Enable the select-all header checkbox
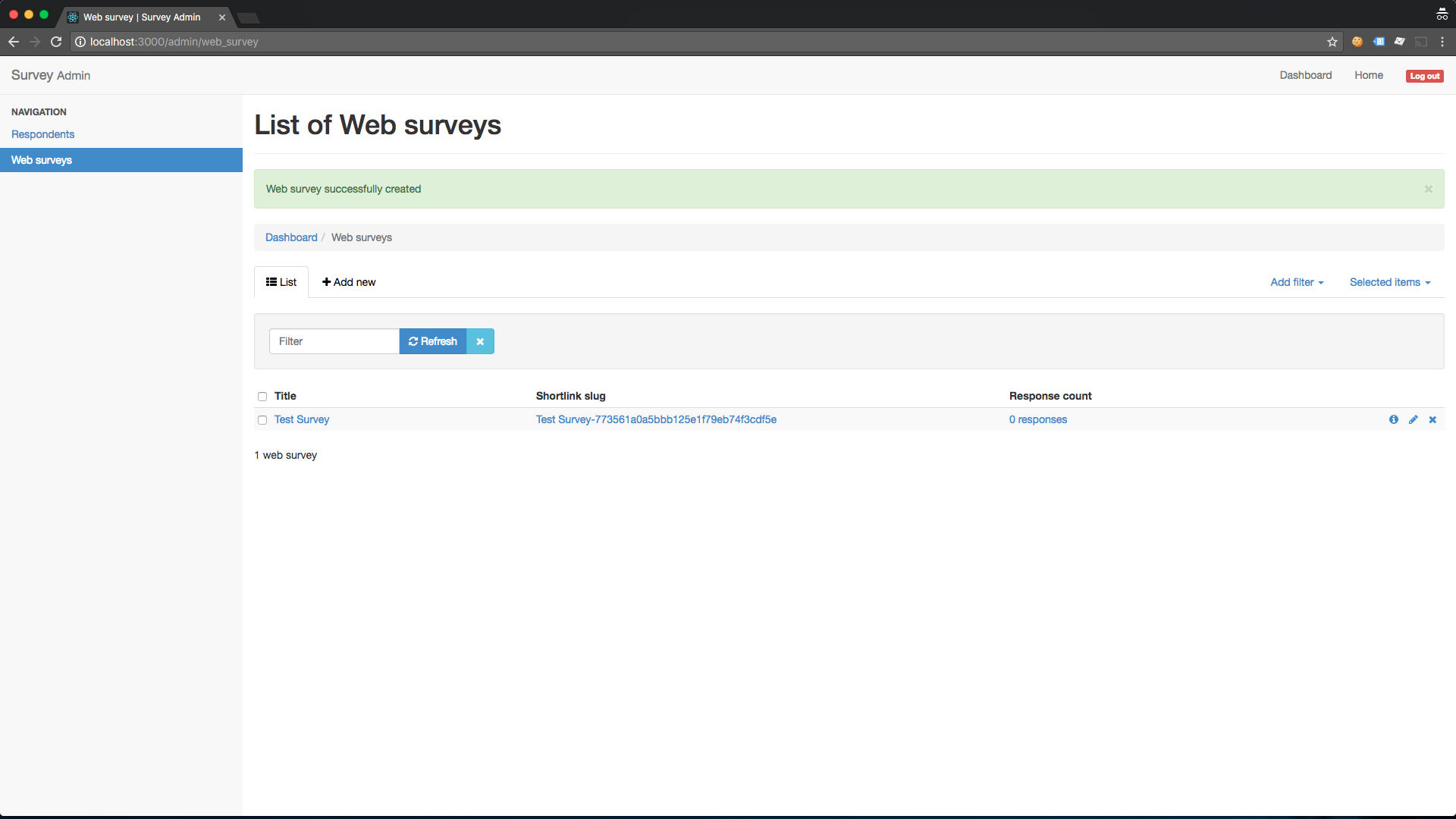This screenshot has height=819, width=1456. [263, 396]
